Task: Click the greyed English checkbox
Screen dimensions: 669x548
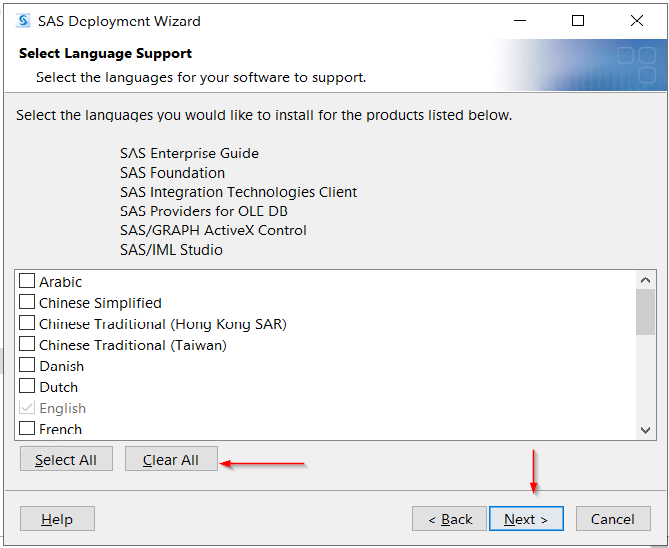Action: (27, 407)
